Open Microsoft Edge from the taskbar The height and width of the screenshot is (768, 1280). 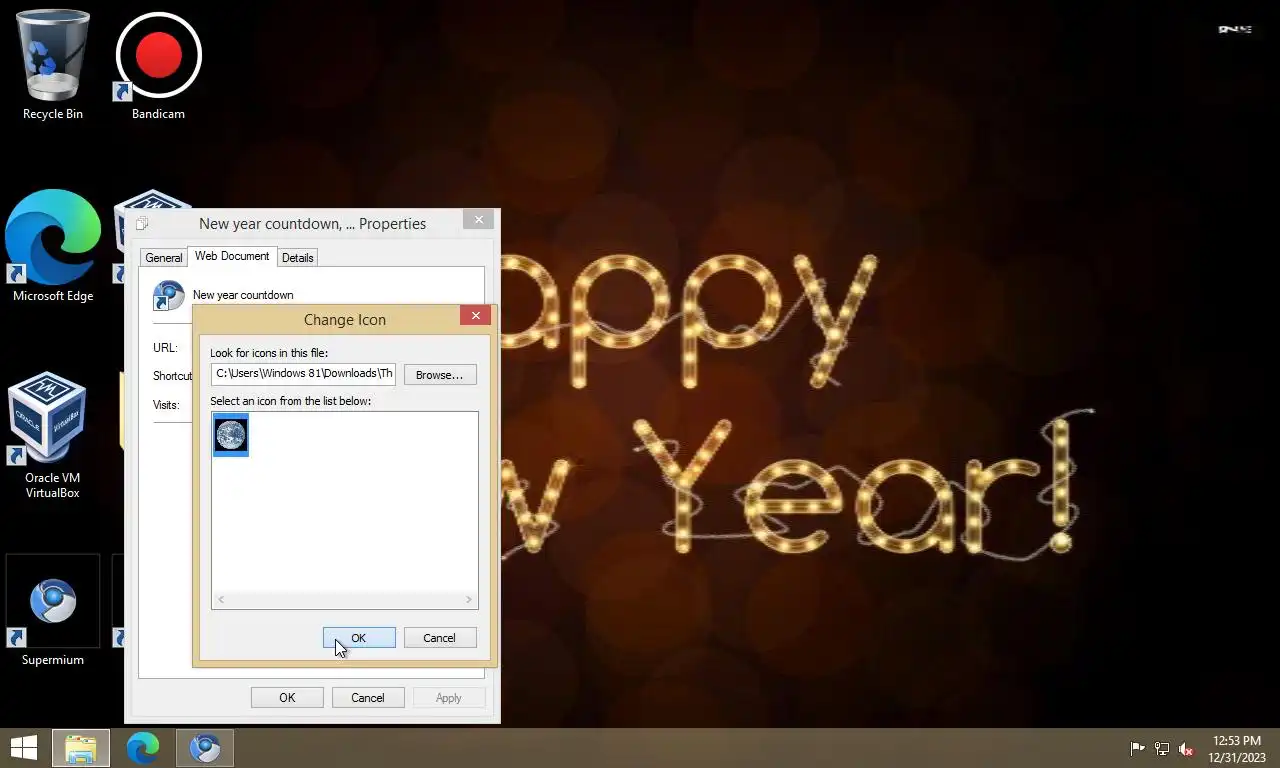point(143,748)
